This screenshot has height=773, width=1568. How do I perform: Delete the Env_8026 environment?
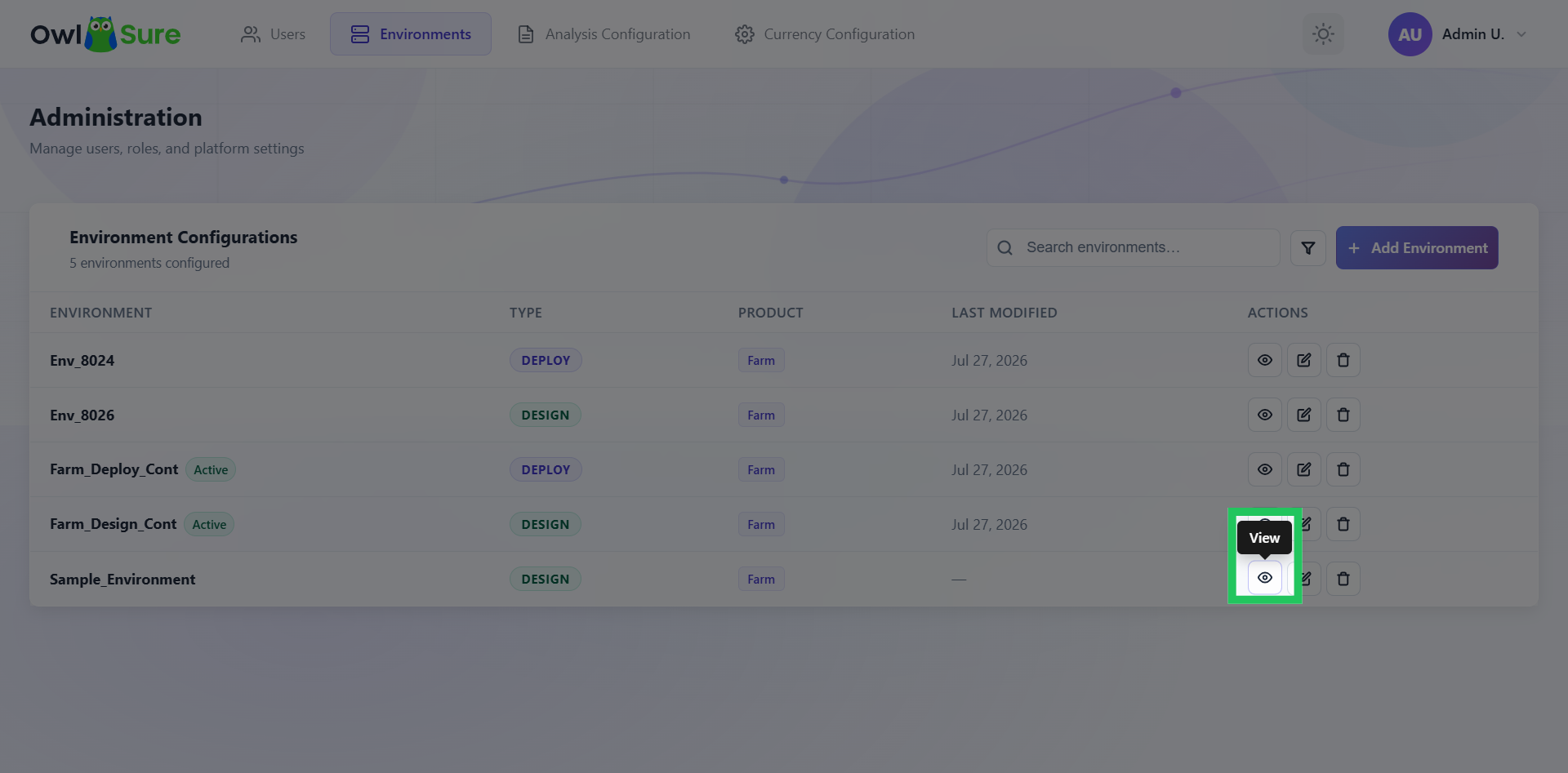tap(1343, 415)
